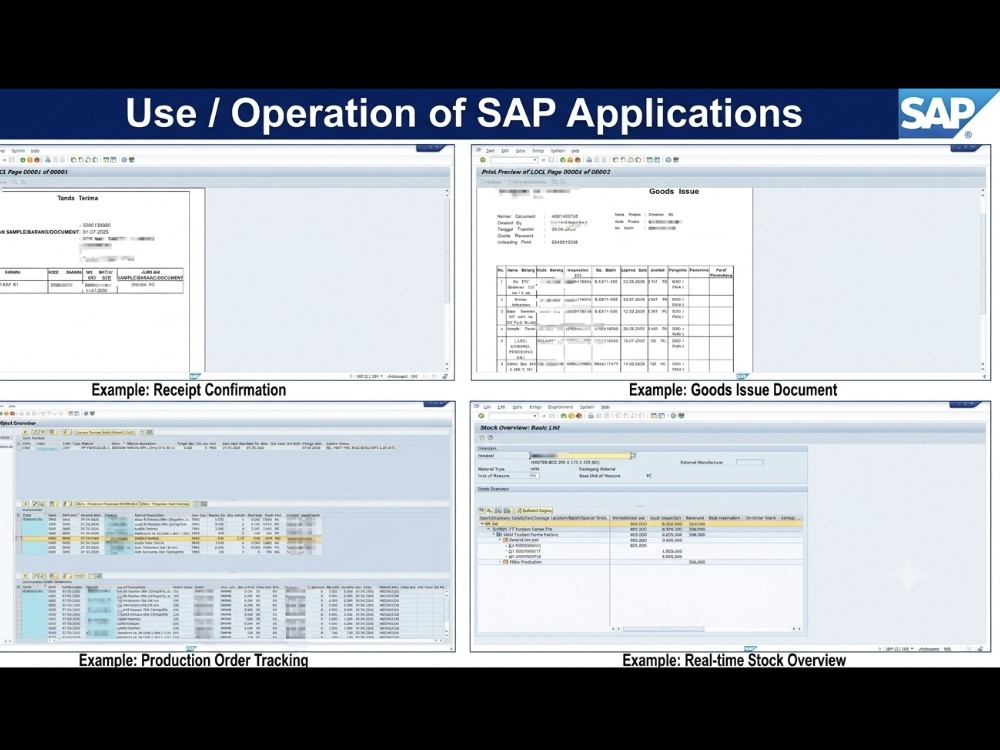Click yellow text button in top Production Order toolbar
1000x750 pixels.
pos(105,432)
